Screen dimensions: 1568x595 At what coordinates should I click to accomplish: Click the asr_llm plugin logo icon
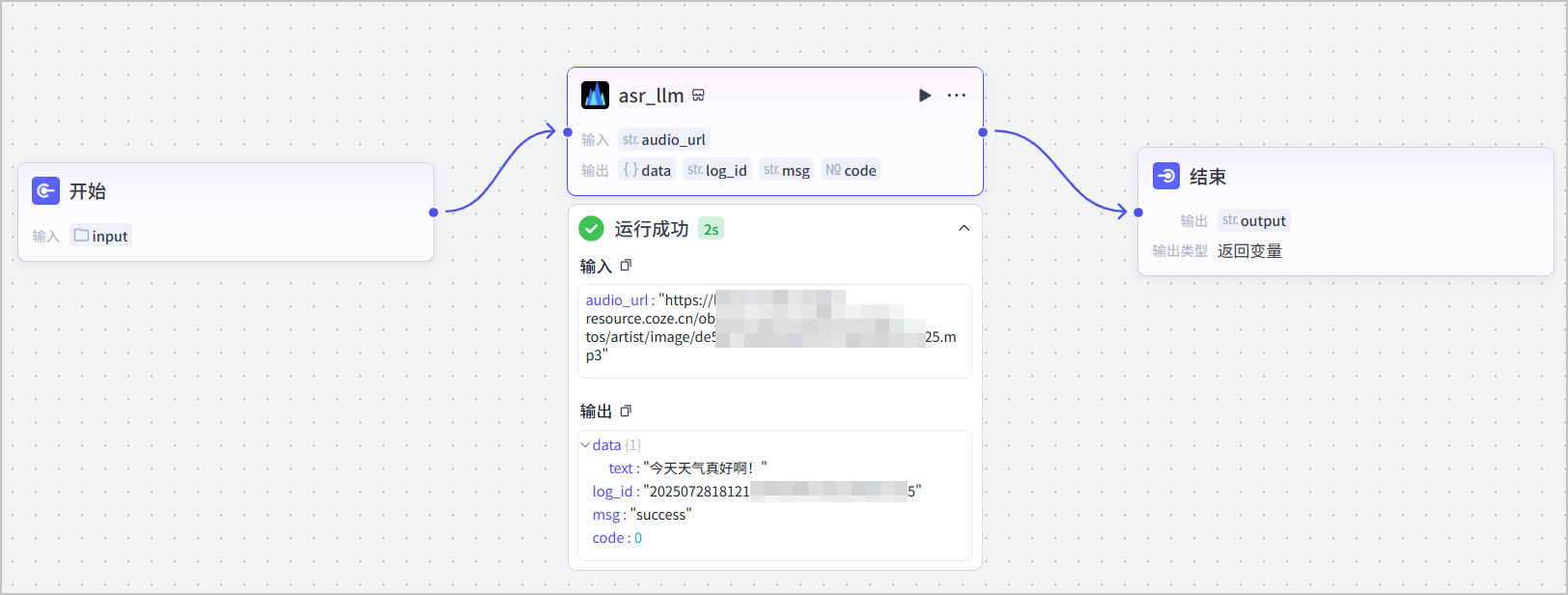pyautogui.click(x=595, y=95)
